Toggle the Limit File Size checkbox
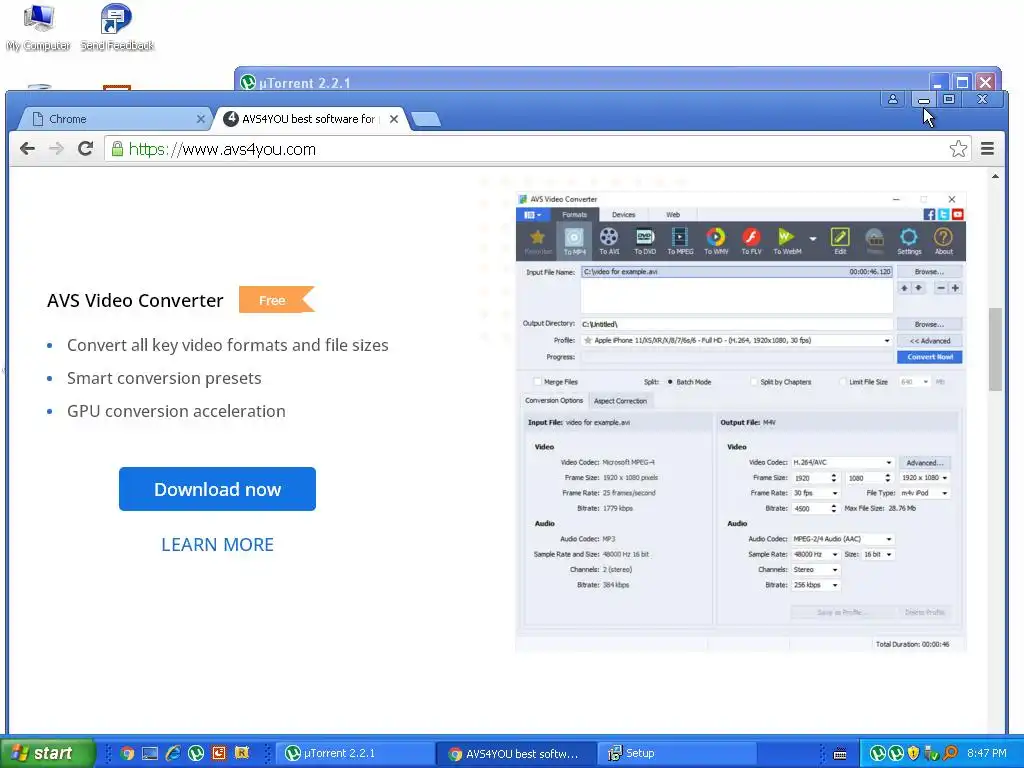This screenshot has height=768, width=1024. [842, 382]
